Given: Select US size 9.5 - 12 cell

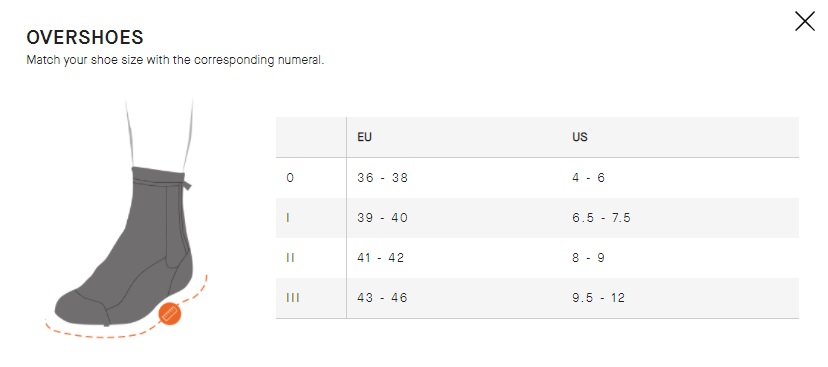Looking at the screenshot, I should (x=598, y=298).
